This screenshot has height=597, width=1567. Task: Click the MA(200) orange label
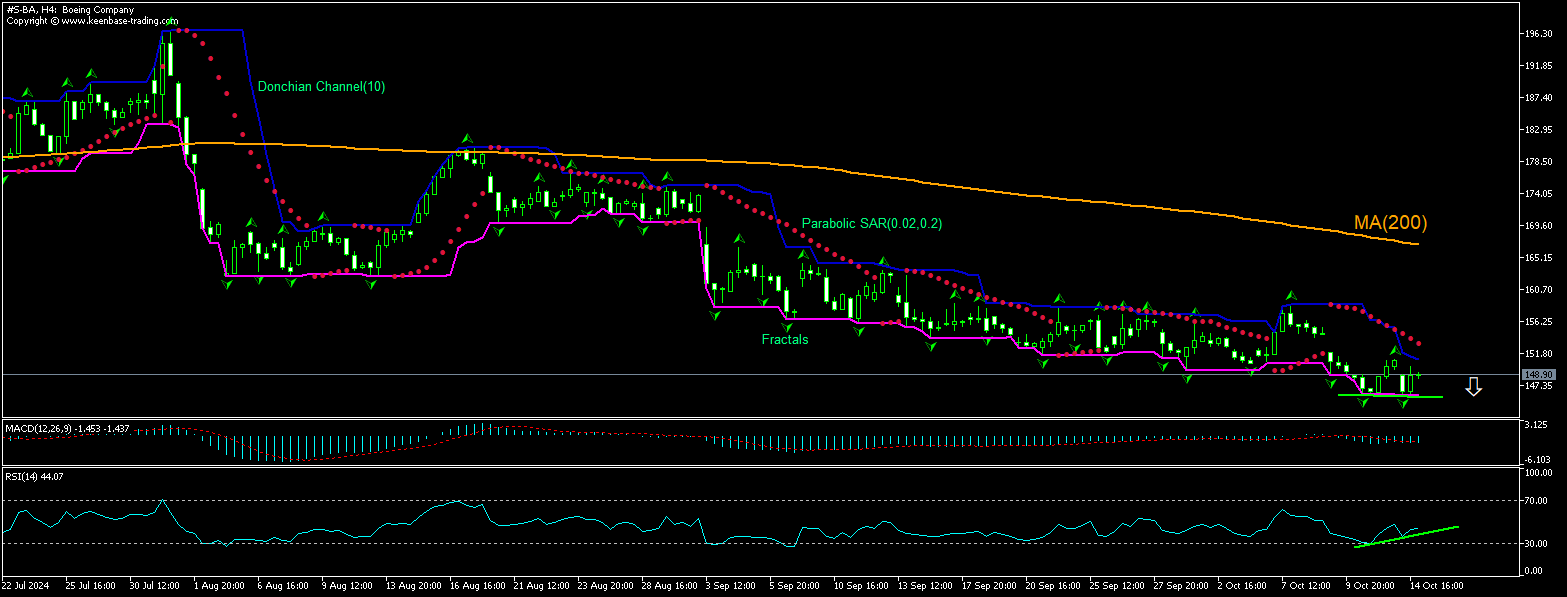coord(1390,222)
